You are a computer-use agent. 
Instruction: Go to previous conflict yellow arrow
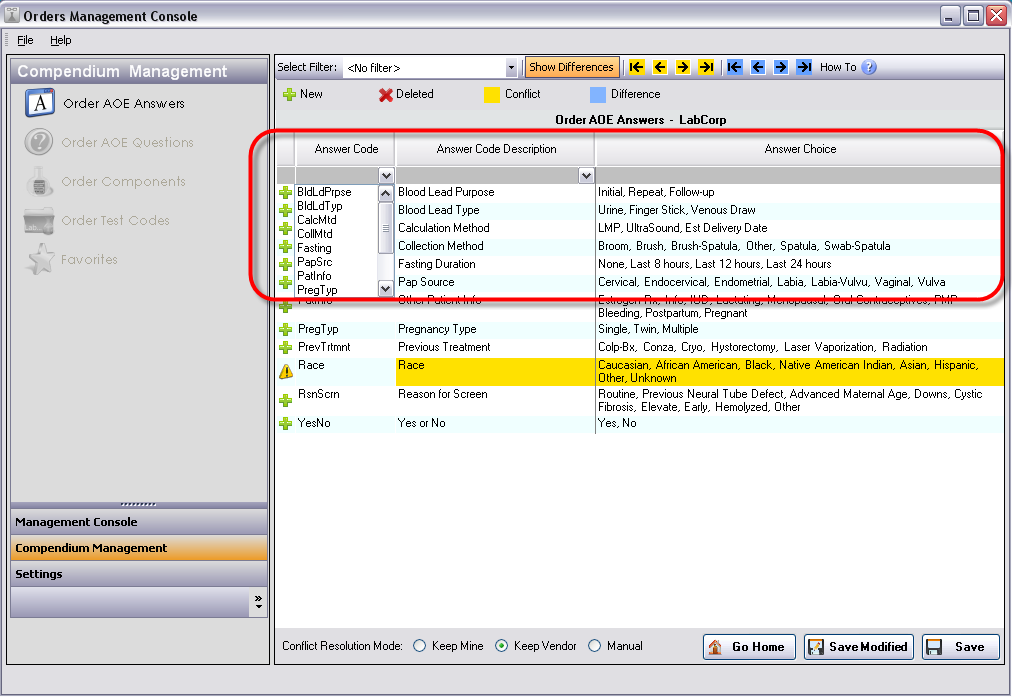(x=660, y=67)
